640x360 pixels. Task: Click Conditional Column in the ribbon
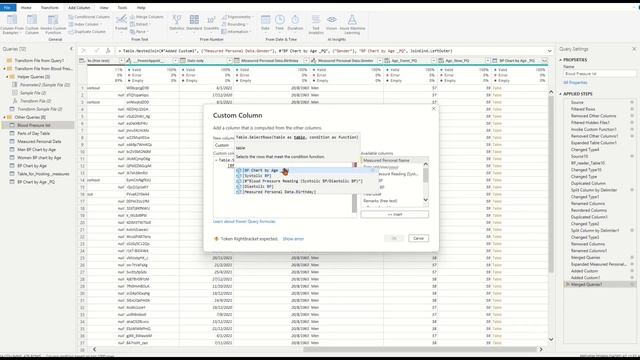[89, 17]
